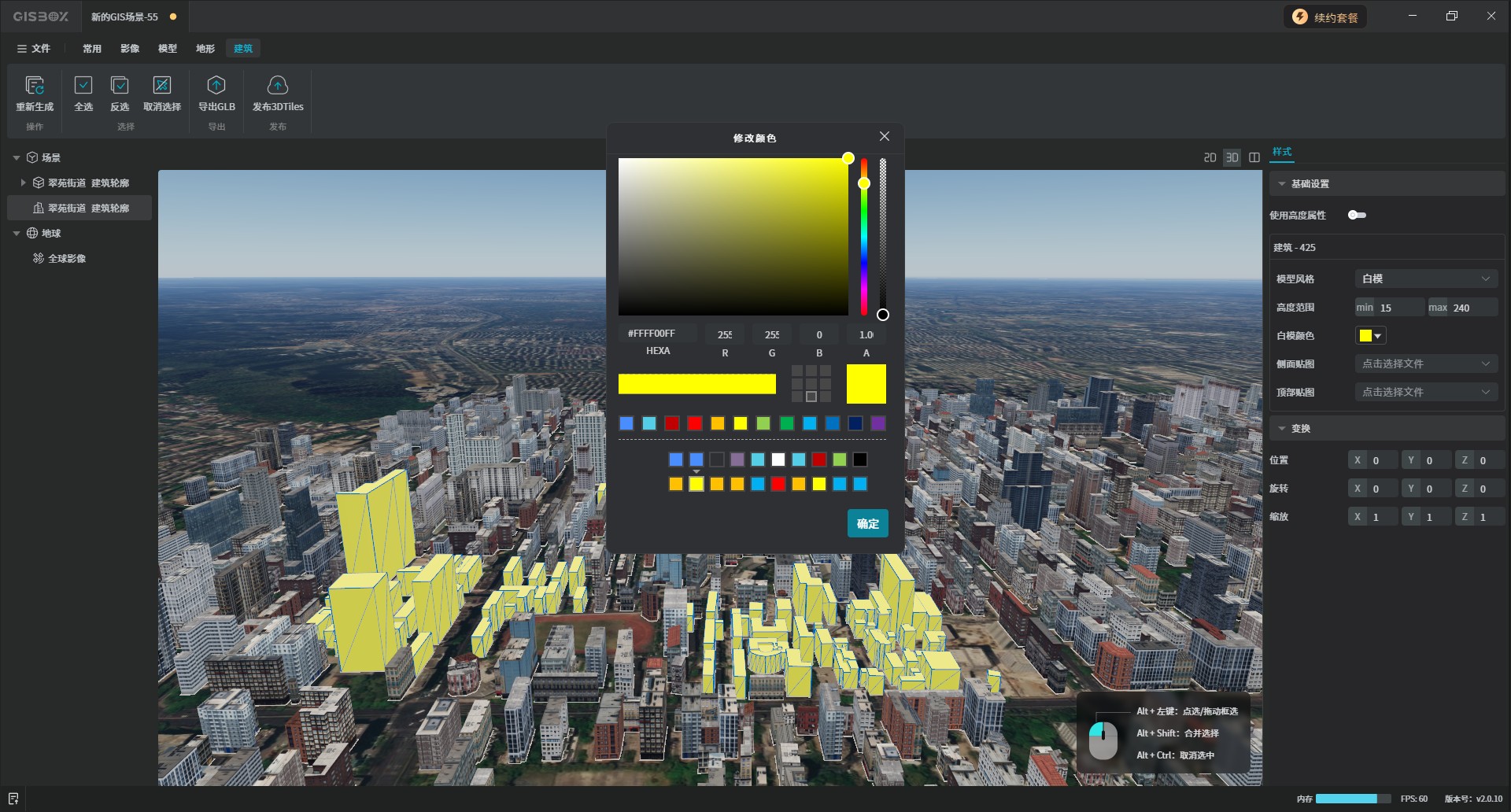Open the log icon in status bar
The width and height of the screenshot is (1511, 812).
click(13, 799)
